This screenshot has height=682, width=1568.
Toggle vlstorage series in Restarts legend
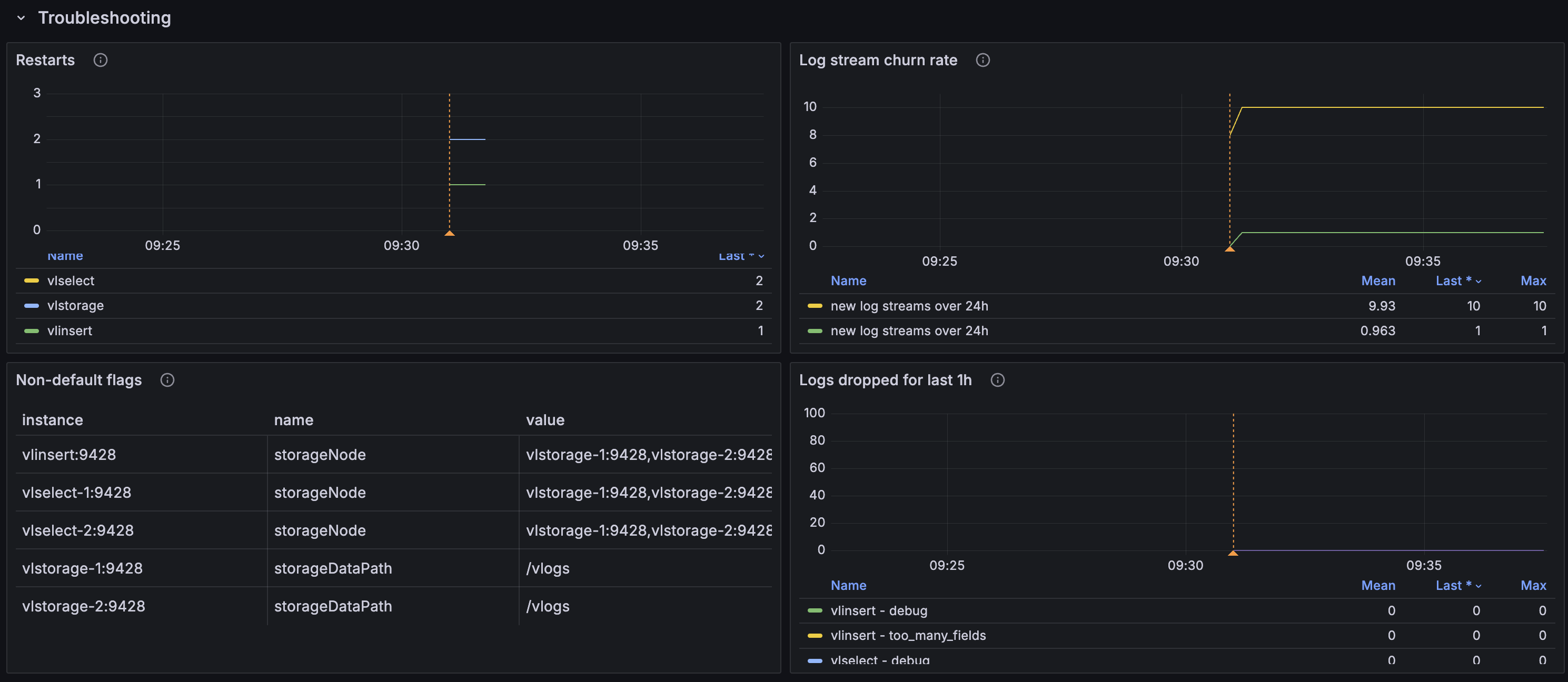point(75,305)
